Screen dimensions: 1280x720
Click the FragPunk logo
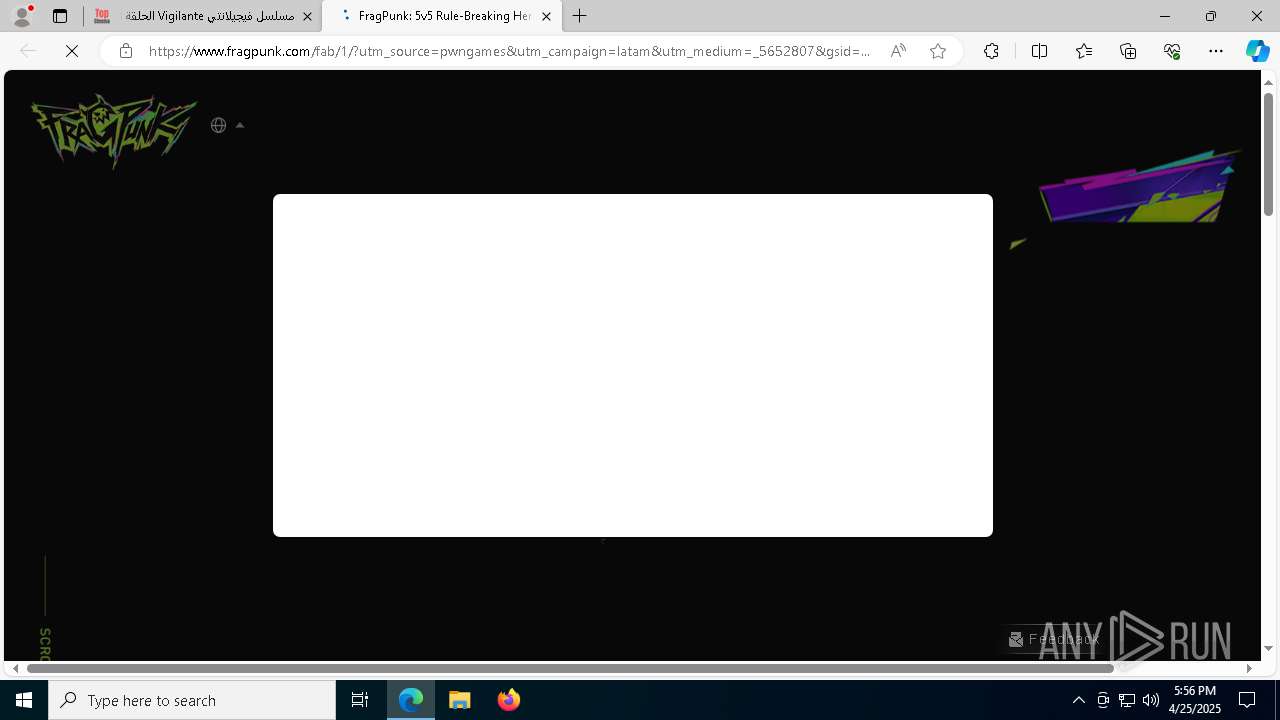pyautogui.click(x=113, y=130)
